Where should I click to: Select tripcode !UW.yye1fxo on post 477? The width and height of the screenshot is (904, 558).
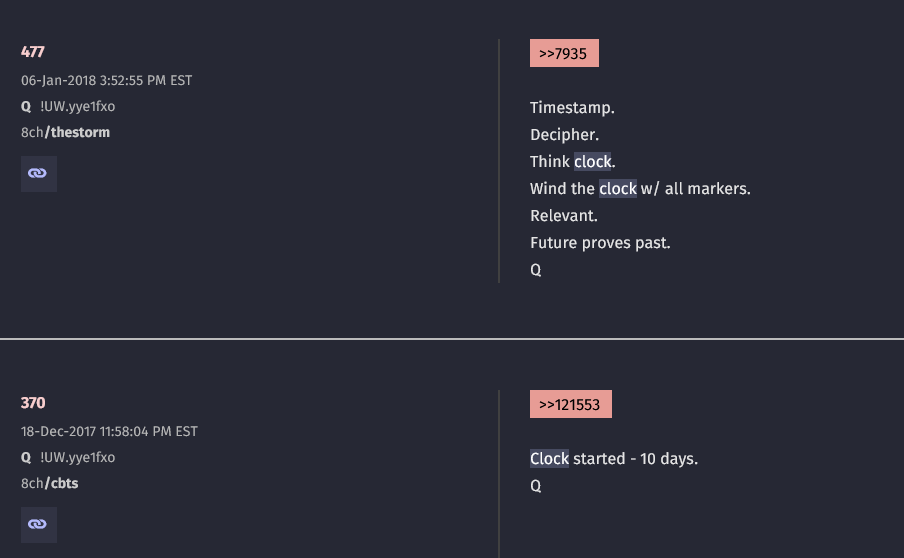pyautogui.click(x=78, y=107)
